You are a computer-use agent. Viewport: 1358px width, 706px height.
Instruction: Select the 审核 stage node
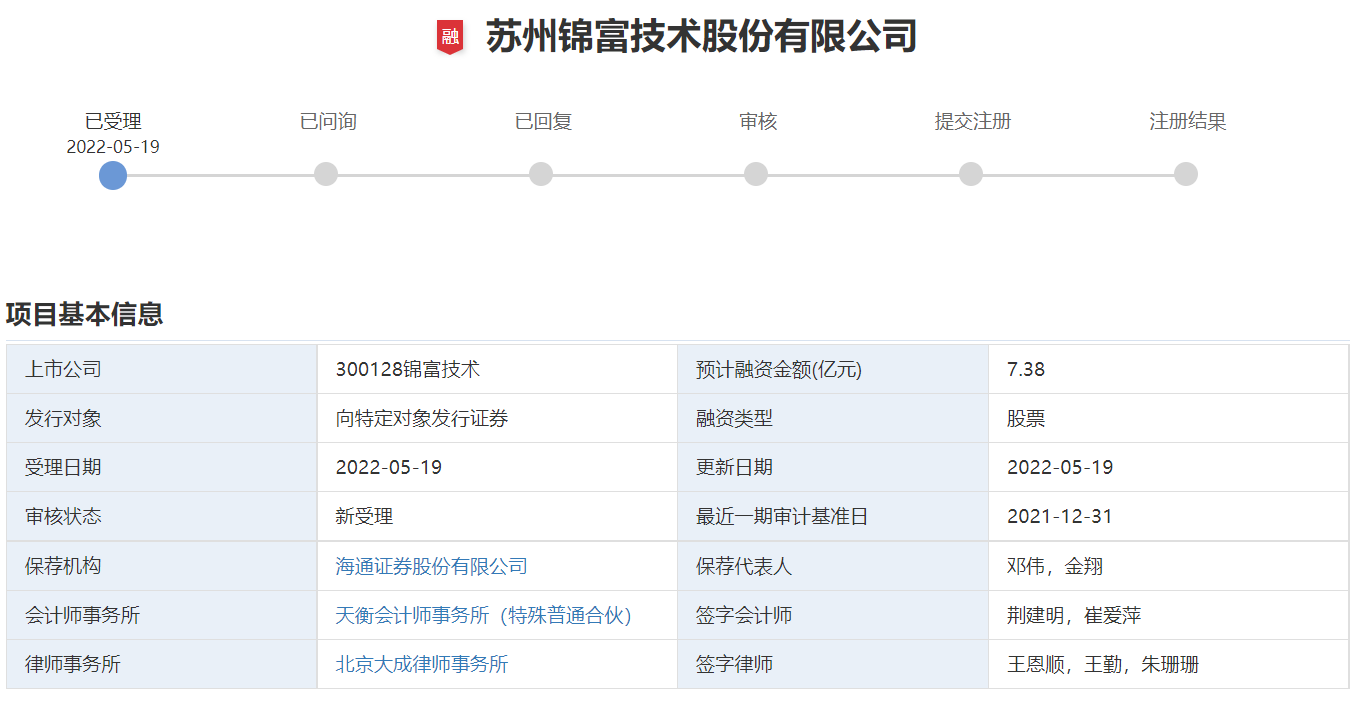click(x=757, y=174)
